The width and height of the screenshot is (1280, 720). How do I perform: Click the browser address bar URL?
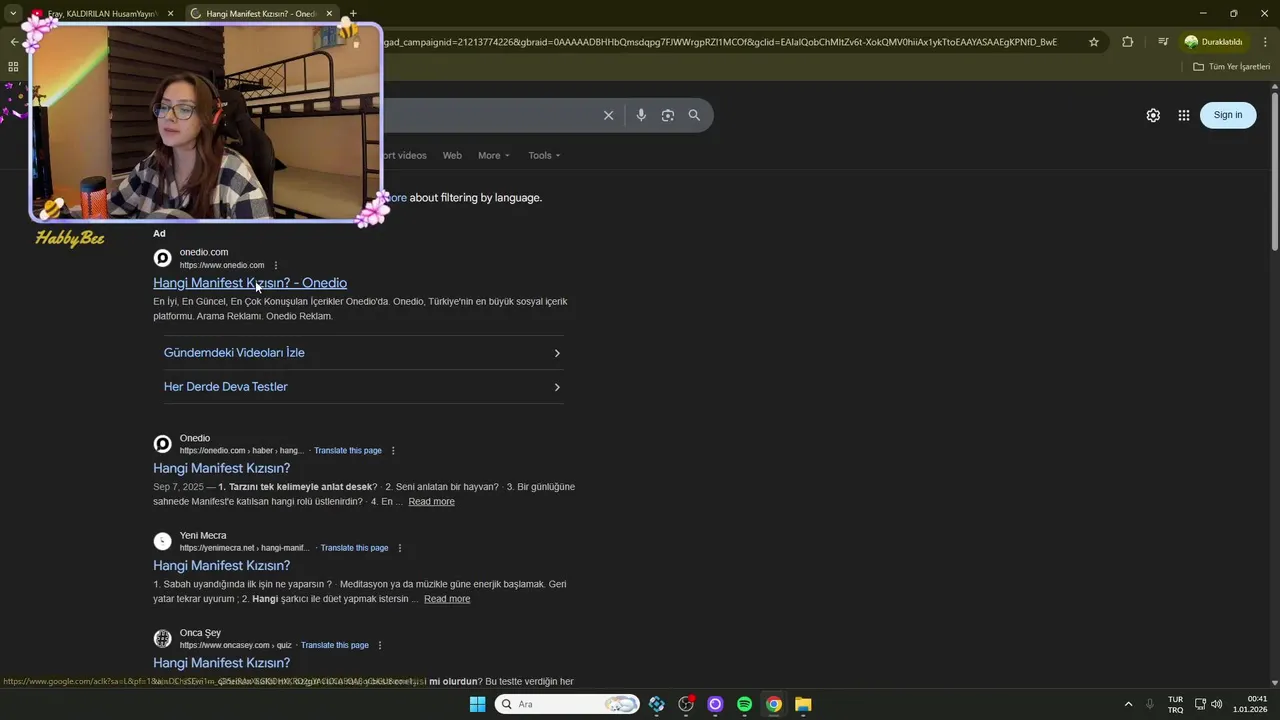click(720, 42)
